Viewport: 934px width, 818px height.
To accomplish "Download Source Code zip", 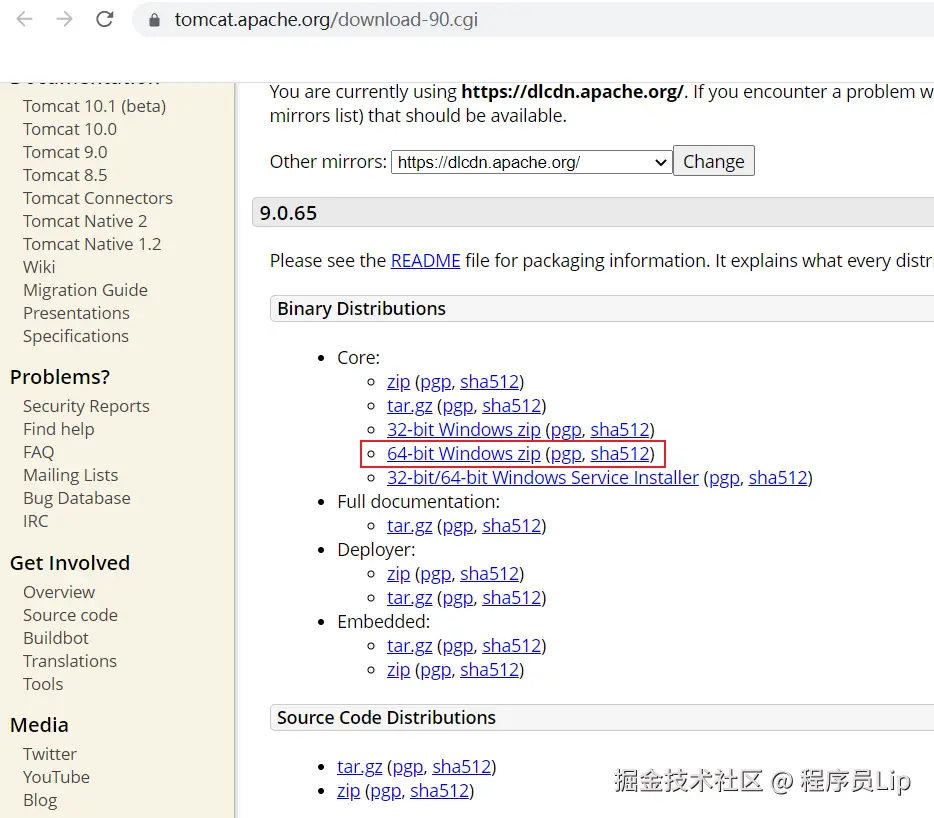I will (x=348, y=791).
